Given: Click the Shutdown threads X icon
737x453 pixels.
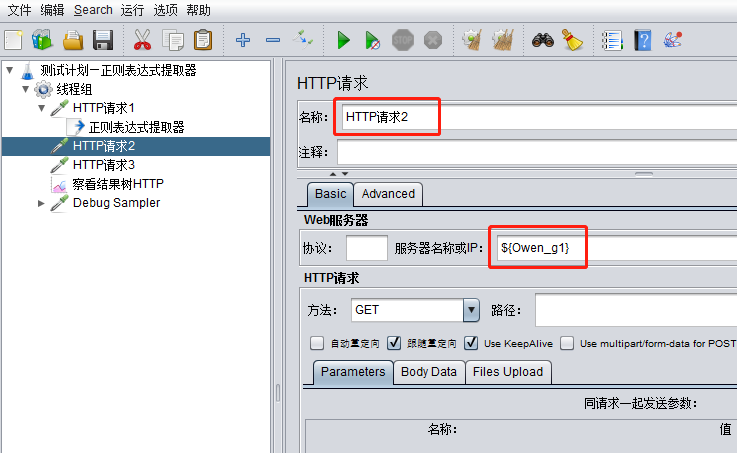Looking at the screenshot, I should pos(433,40).
